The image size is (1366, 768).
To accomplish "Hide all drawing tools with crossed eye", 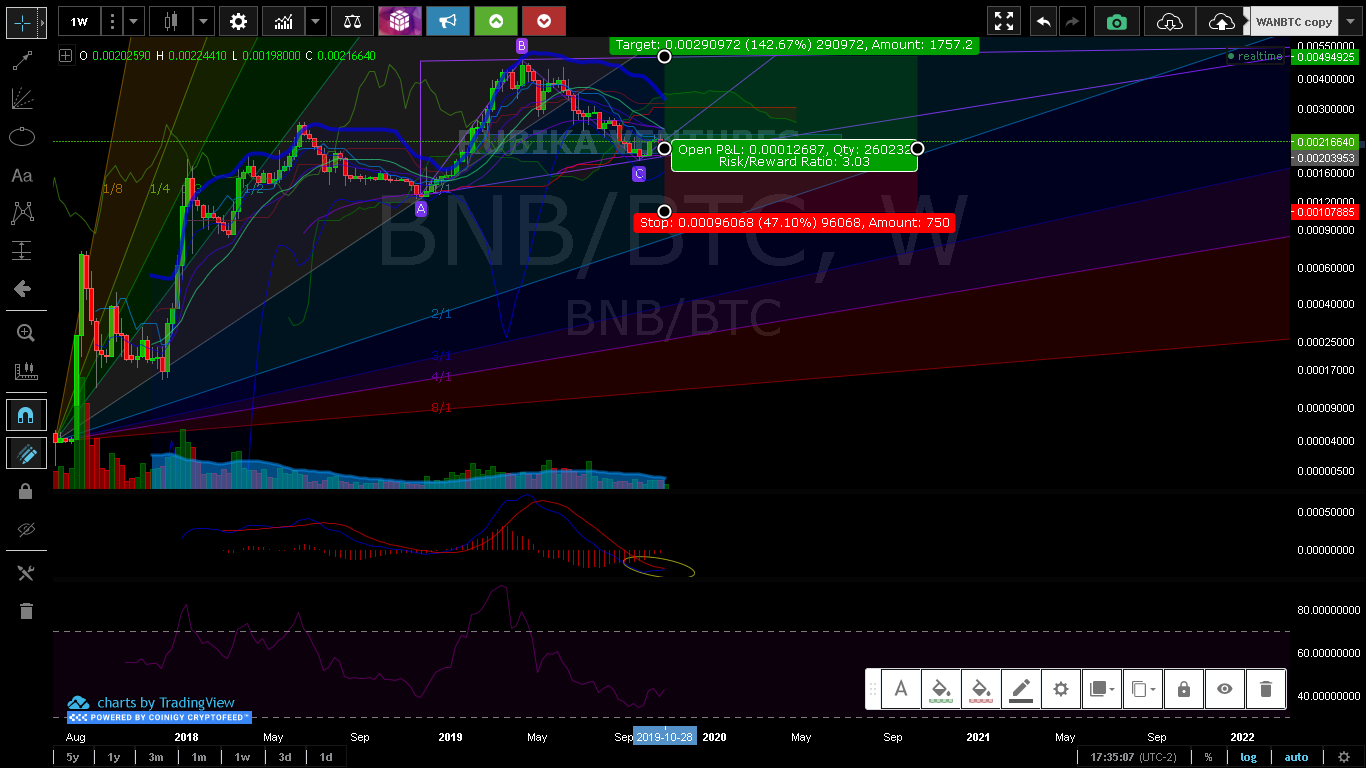I will click(x=26, y=529).
